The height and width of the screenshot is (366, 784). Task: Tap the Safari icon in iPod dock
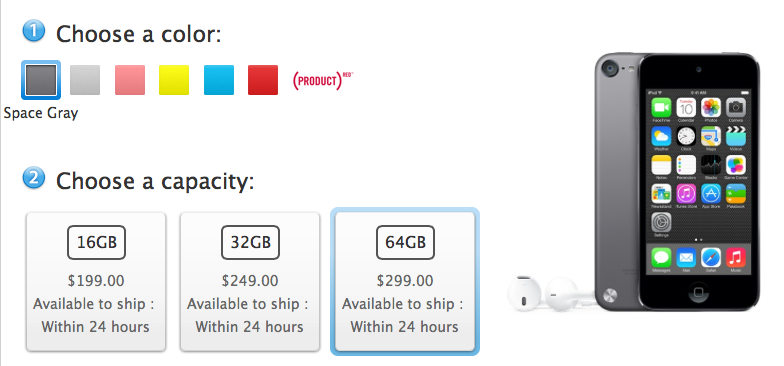coord(710,258)
